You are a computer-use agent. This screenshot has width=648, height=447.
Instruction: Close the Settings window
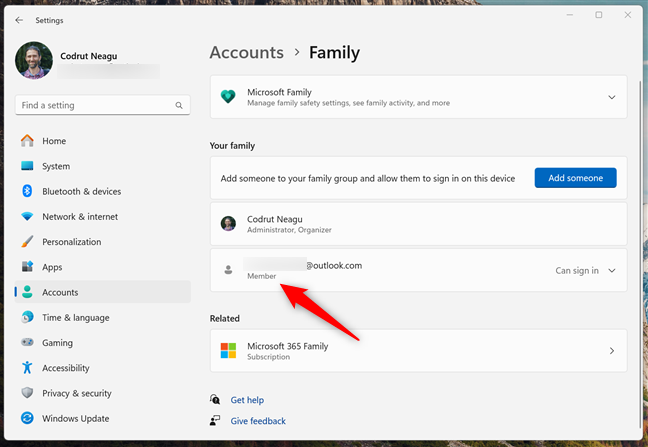click(x=627, y=15)
